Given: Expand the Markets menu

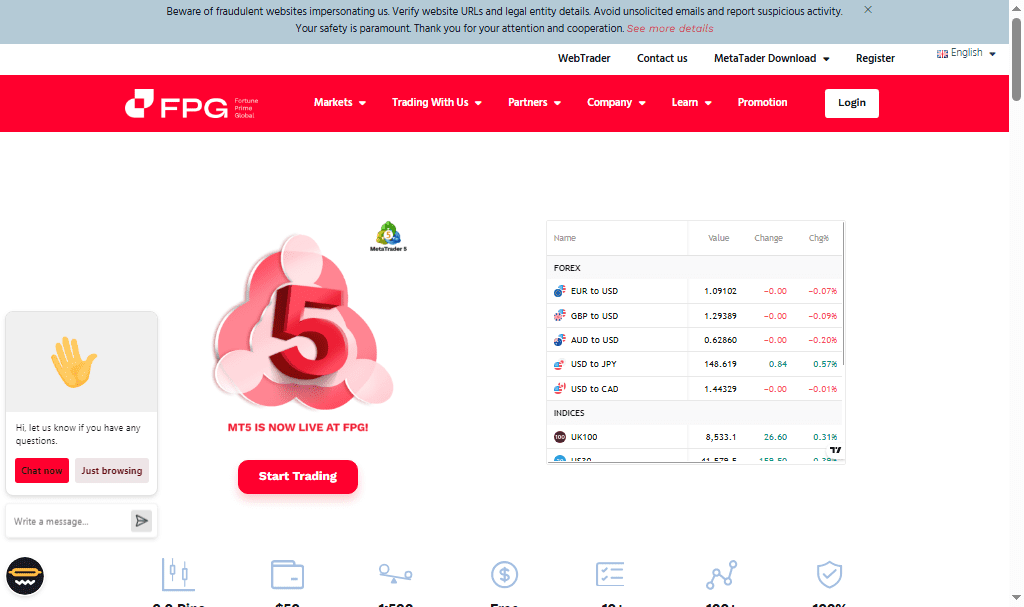Looking at the screenshot, I should pos(340,103).
